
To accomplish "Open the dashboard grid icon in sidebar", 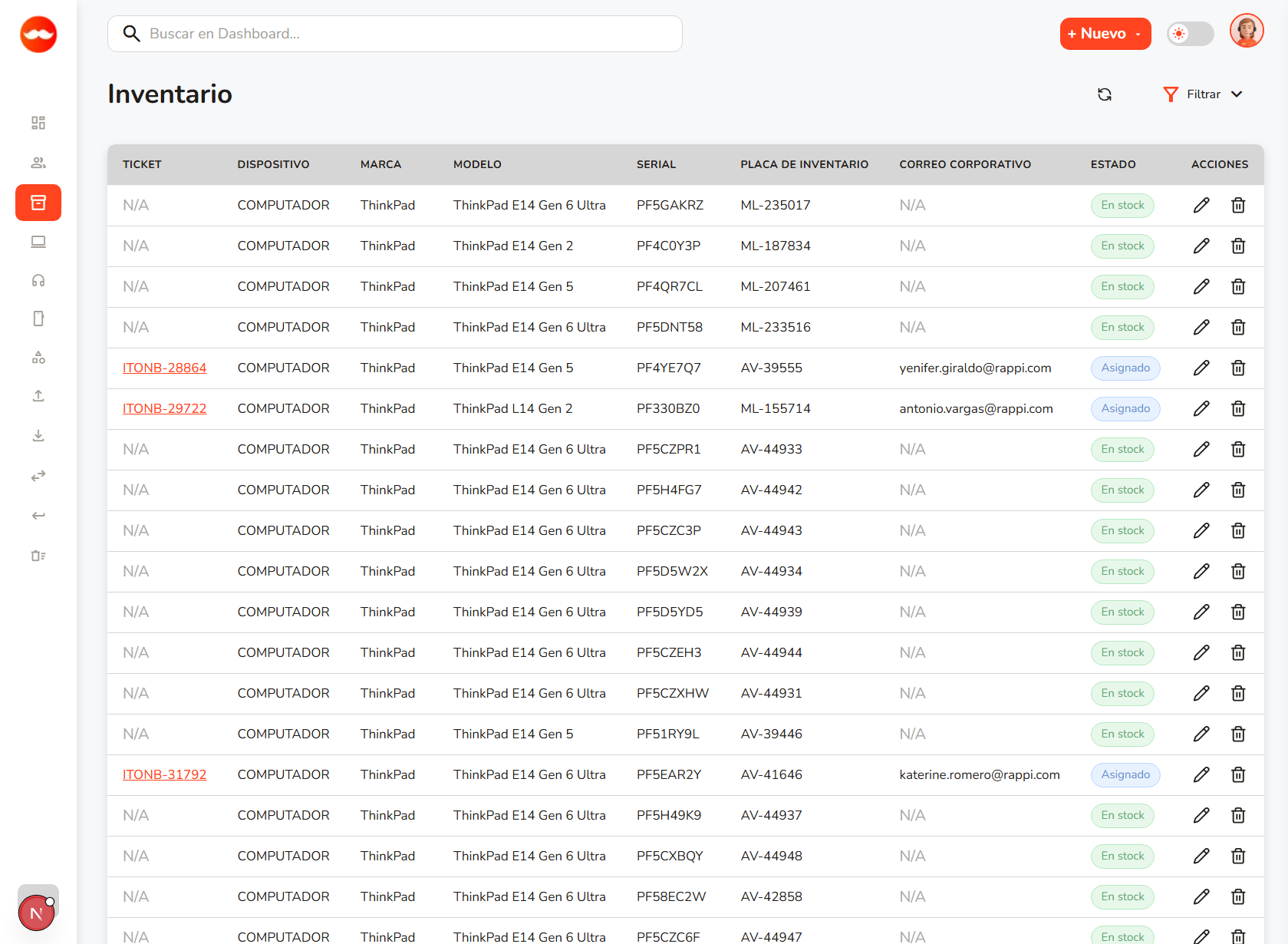I will (38, 123).
